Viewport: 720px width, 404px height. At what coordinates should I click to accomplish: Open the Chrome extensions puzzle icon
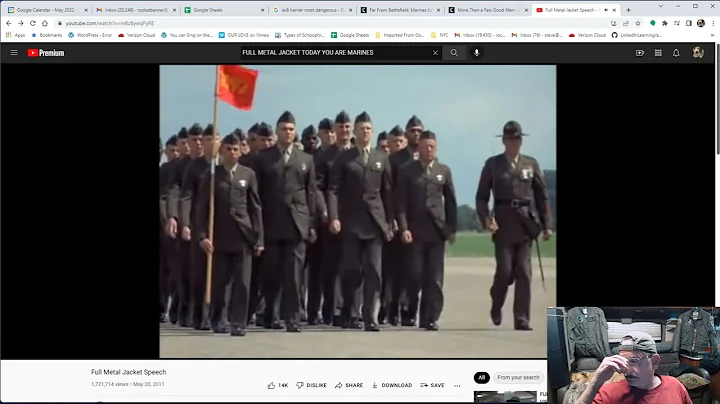tap(664, 23)
